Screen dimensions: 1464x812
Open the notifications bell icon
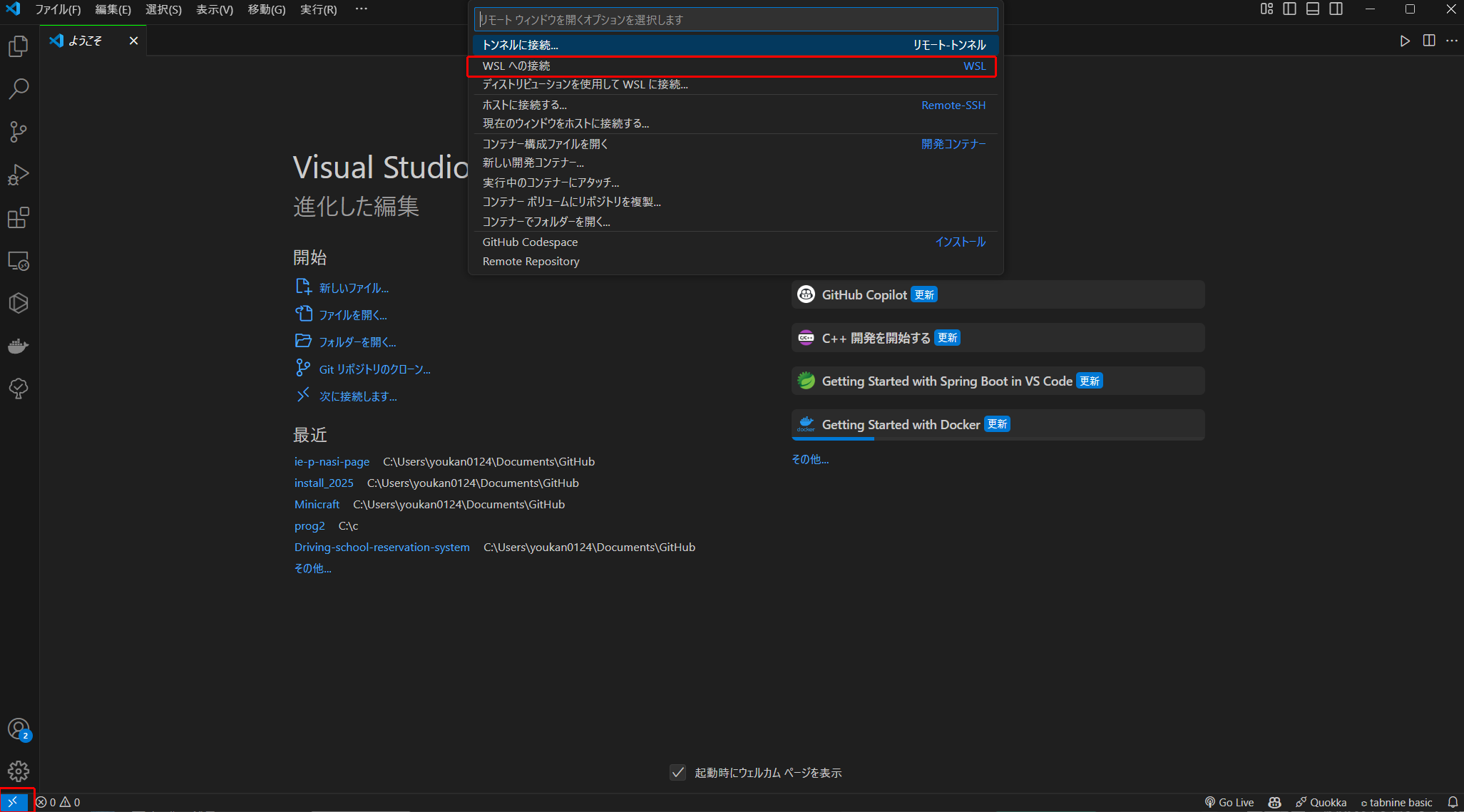pyautogui.click(x=1453, y=802)
